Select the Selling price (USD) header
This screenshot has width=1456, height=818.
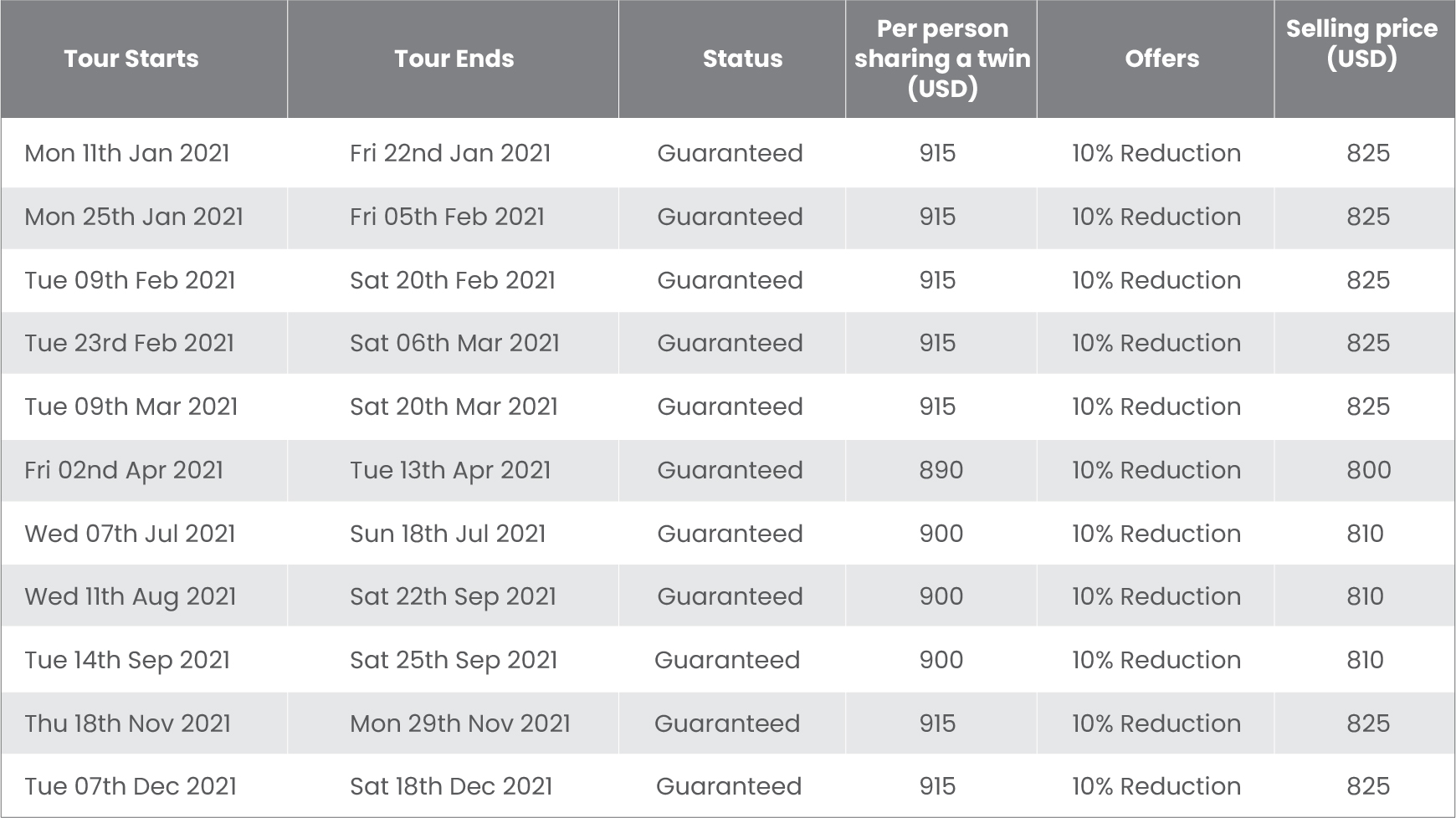point(1361,43)
